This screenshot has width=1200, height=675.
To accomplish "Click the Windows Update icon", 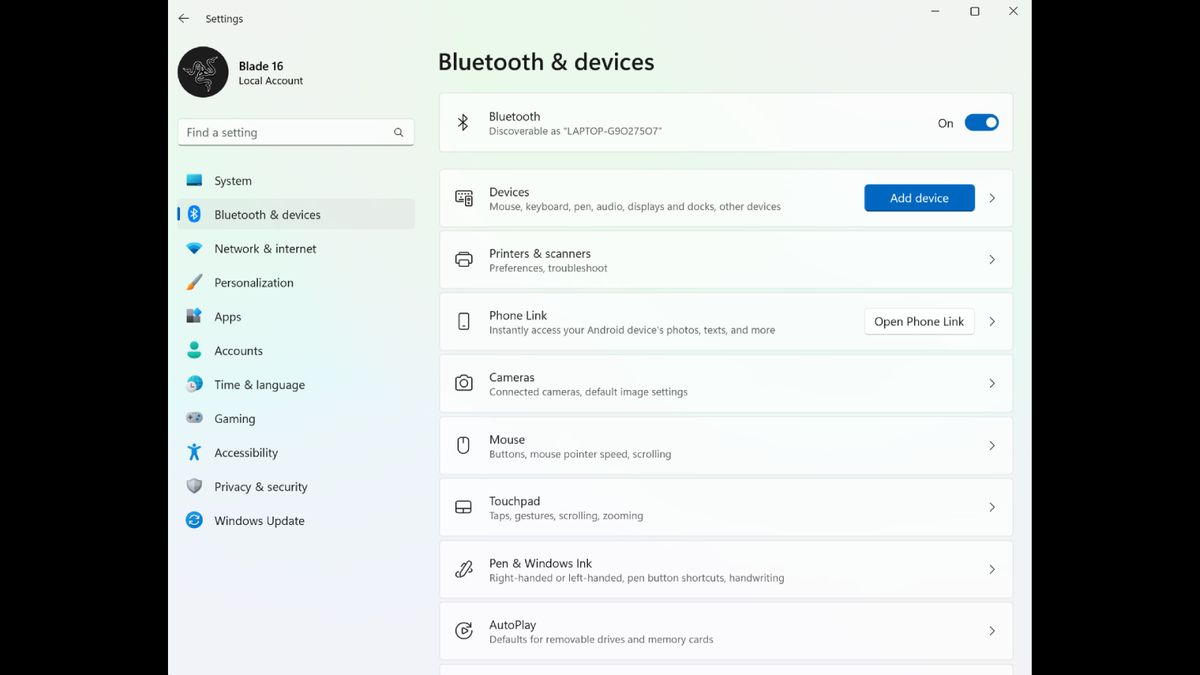I will click(194, 520).
